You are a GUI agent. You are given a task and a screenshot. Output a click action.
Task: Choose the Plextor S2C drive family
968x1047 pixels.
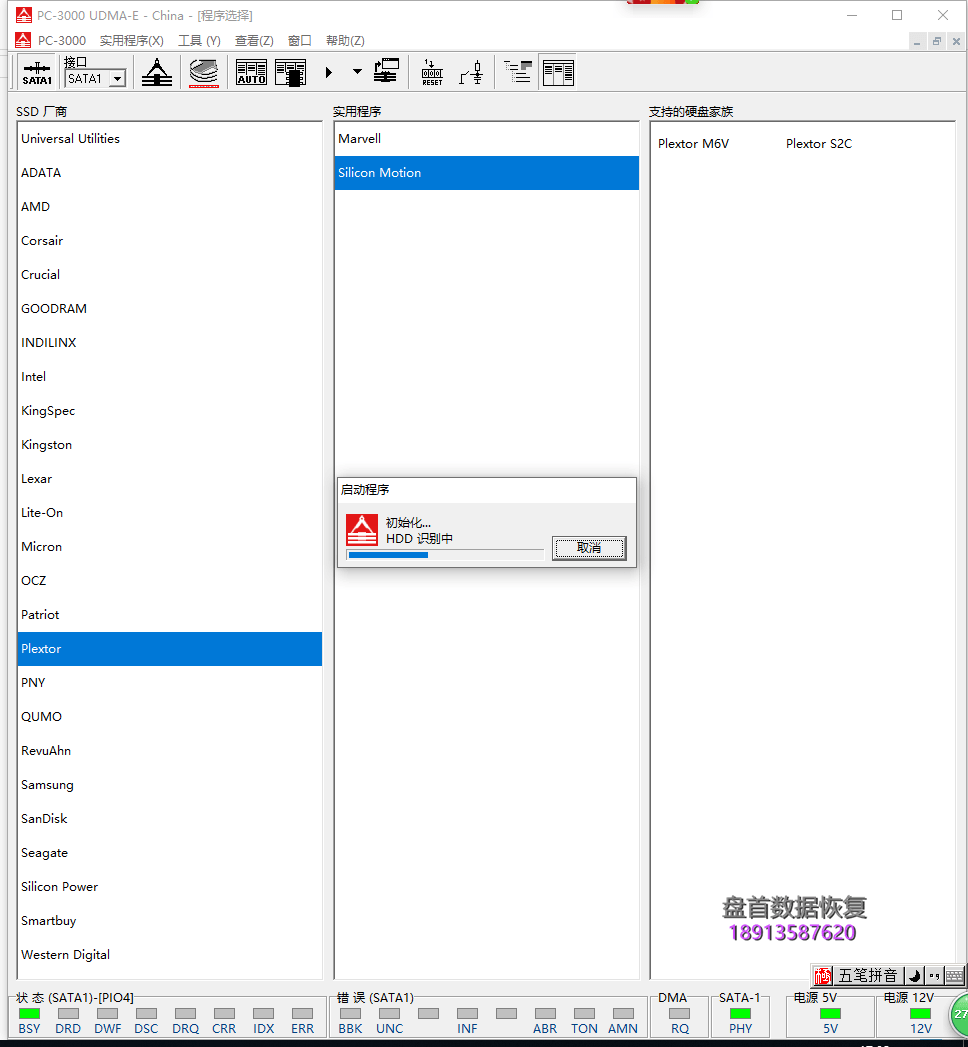pyautogui.click(x=818, y=144)
